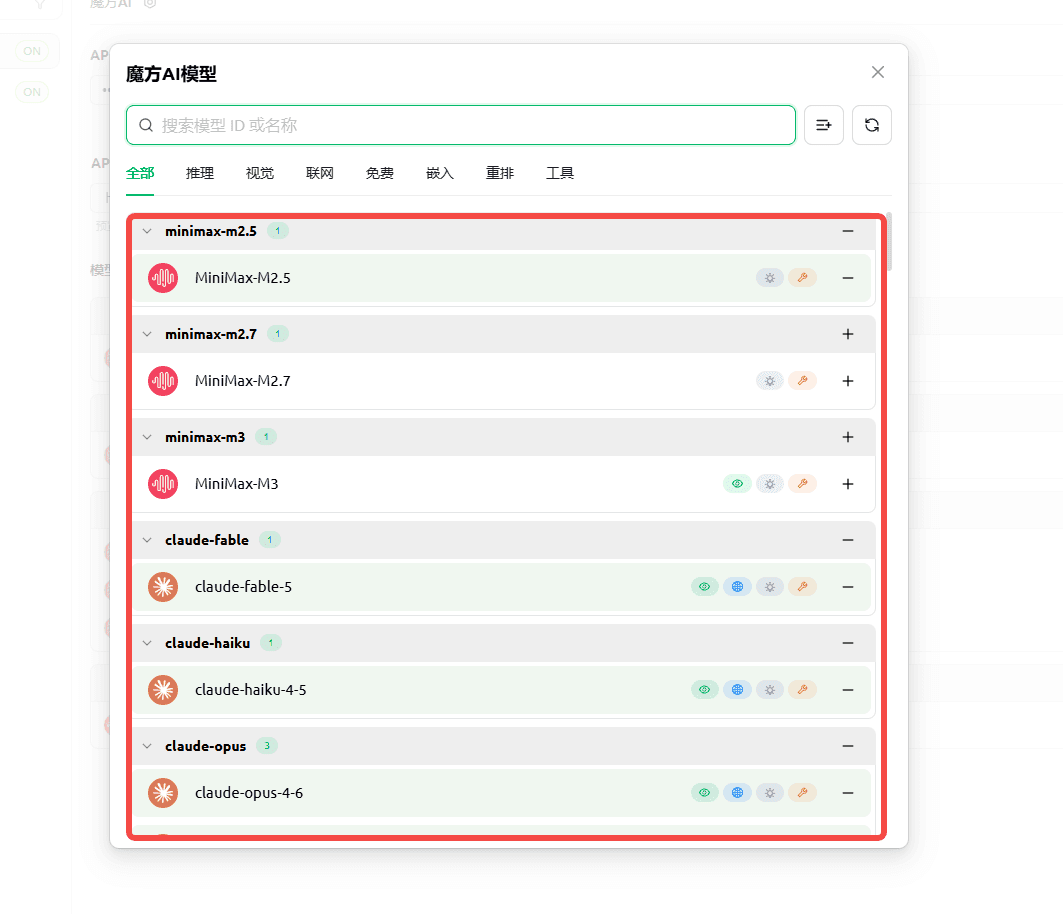
Task: Click the model list vertical scrollbar
Action: click(x=889, y=242)
